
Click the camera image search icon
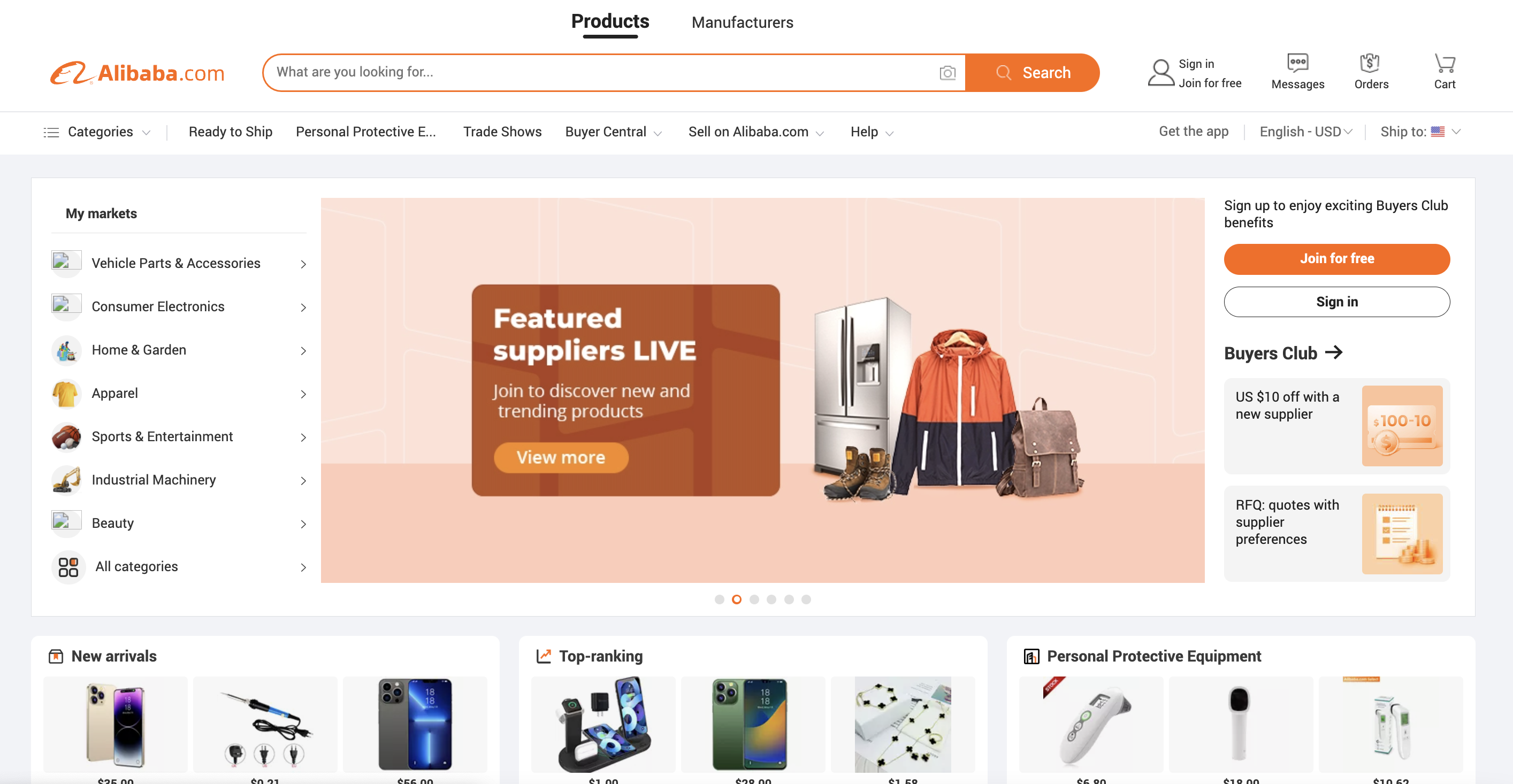[x=947, y=73]
